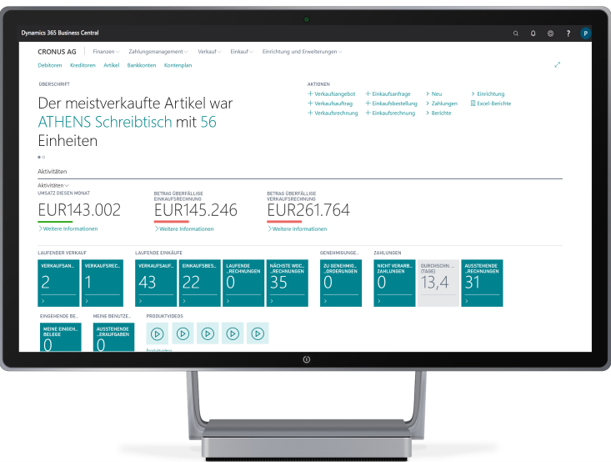Open the Verkaufsrec... tile showing 1
Screen dimensions: 611x462
click(x=102, y=283)
